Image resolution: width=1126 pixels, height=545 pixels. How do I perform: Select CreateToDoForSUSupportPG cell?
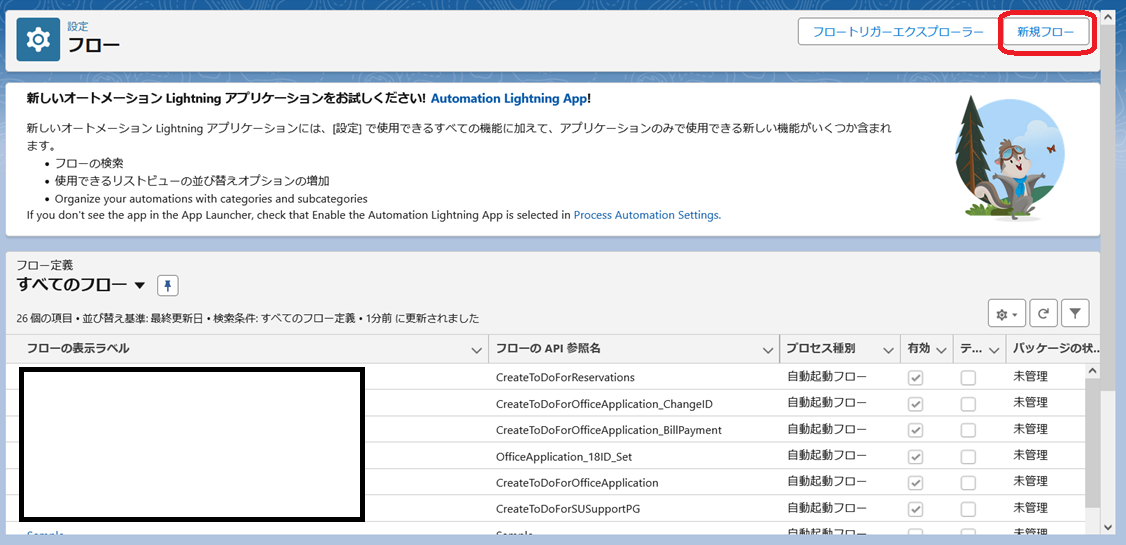pyautogui.click(x=567, y=509)
